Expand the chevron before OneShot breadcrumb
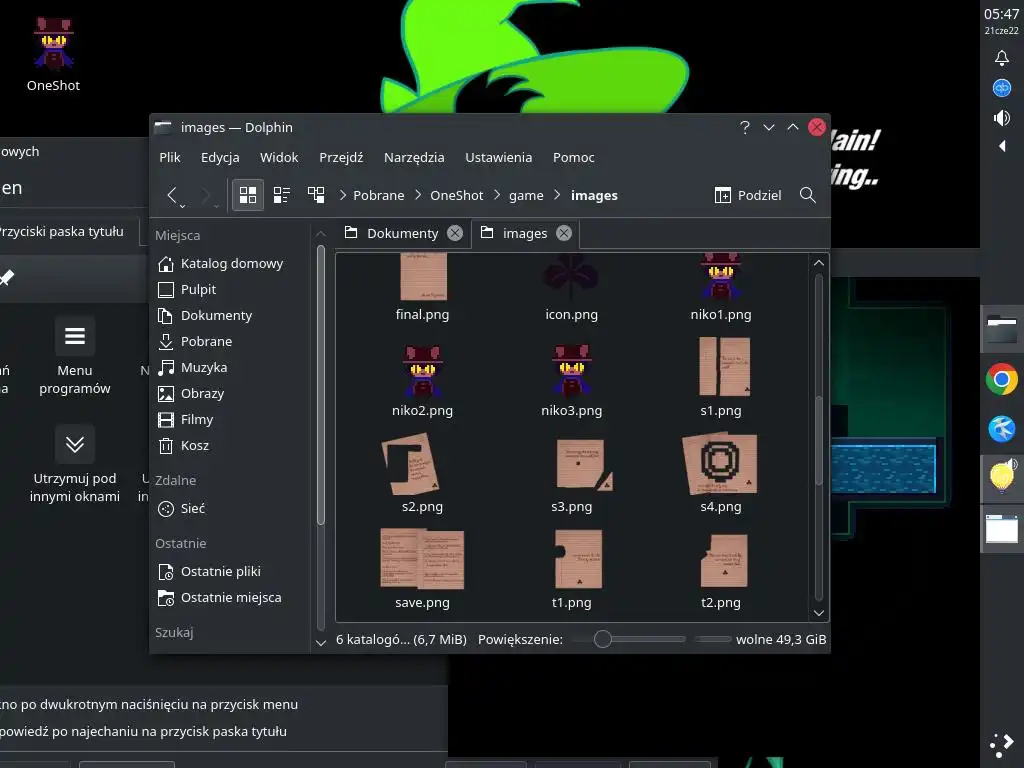Viewport: 1024px width, 768px height. [419, 195]
